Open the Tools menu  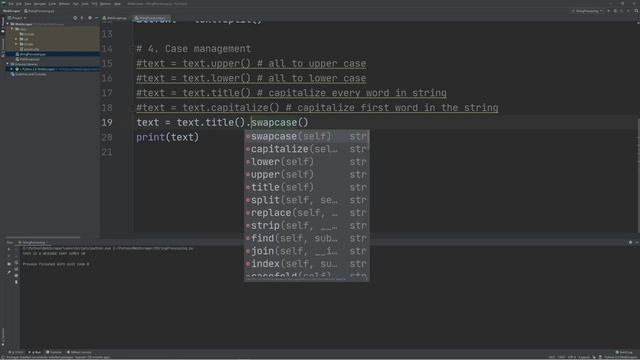[85, 4]
